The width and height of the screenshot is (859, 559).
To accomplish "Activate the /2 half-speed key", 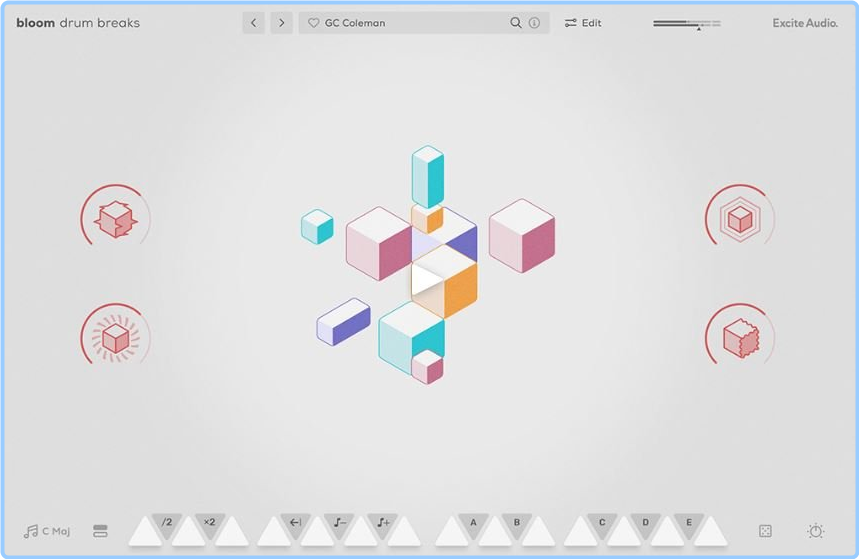I will point(167,523).
